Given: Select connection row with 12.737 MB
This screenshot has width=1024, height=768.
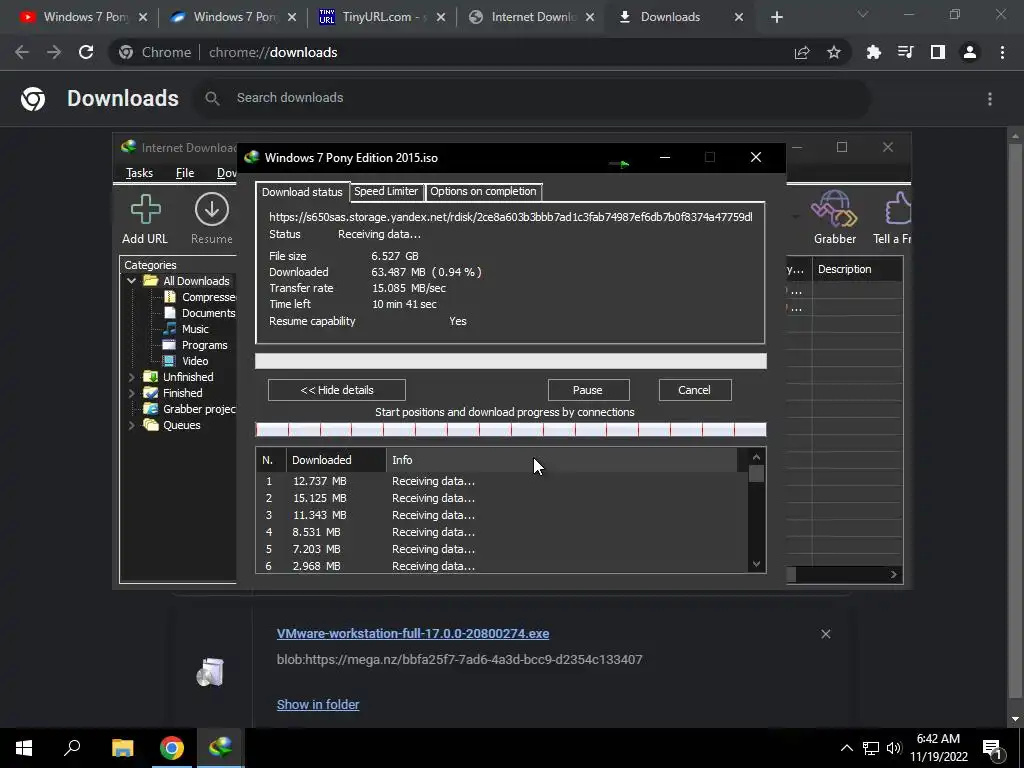Looking at the screenshot, I should (x=502, y=481).
